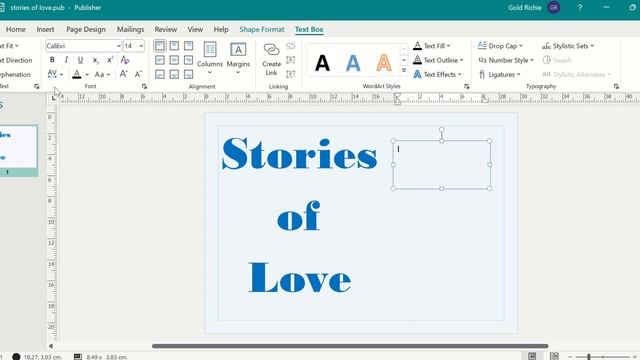
Task: Open the font size 14 dropdown
Action: click(x=141, y=46)
